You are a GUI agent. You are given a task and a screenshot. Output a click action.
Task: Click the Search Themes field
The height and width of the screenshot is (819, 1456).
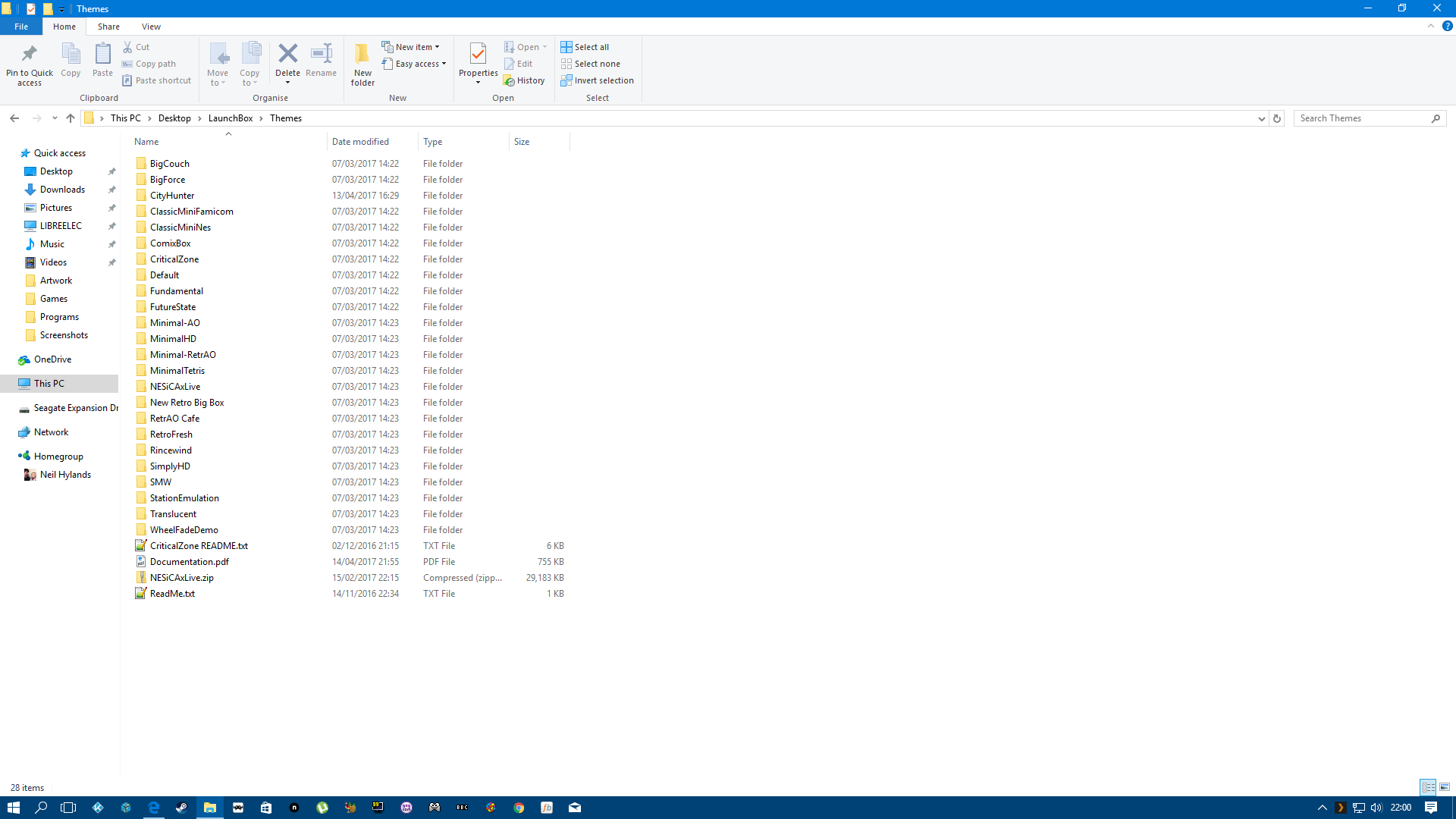pyautogui.click(x=1362, y=118)
